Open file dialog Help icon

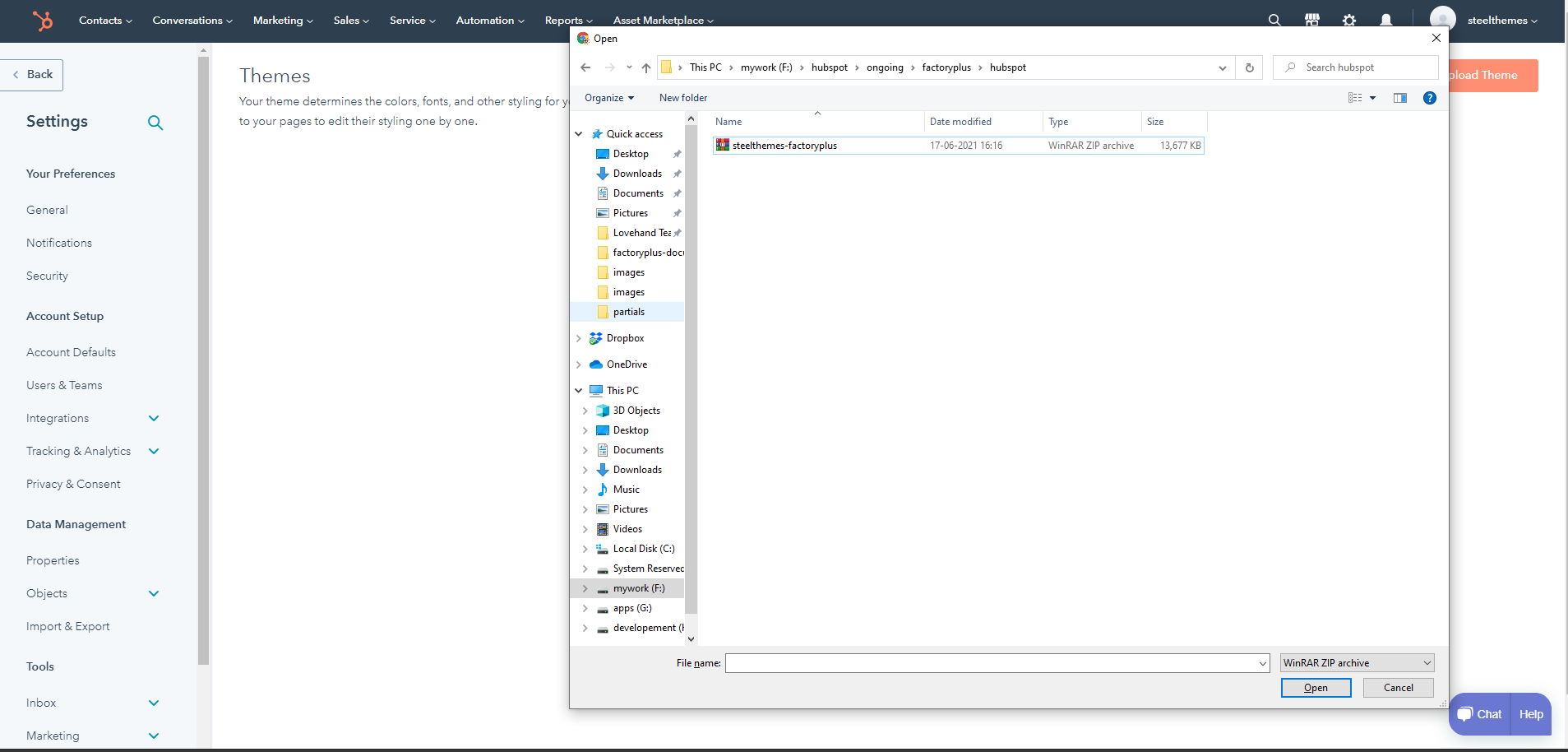click(x=1429, y=98)
